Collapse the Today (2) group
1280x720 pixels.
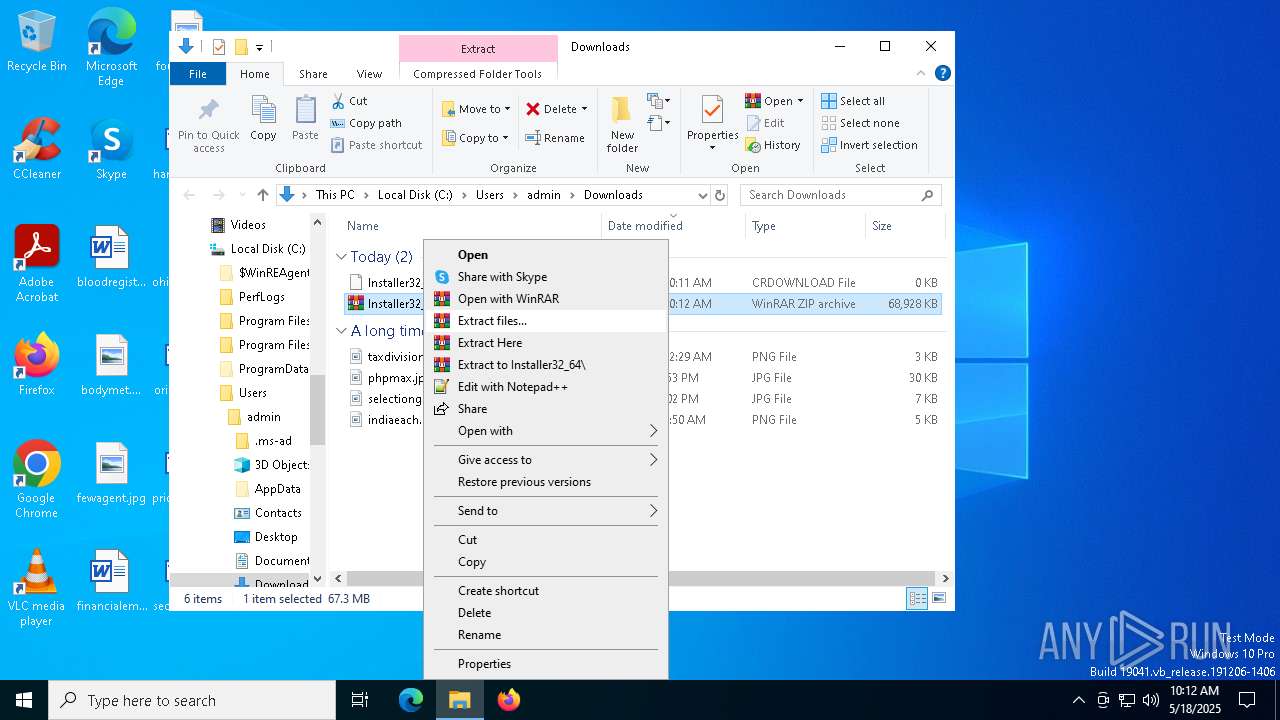coord(341,257)
